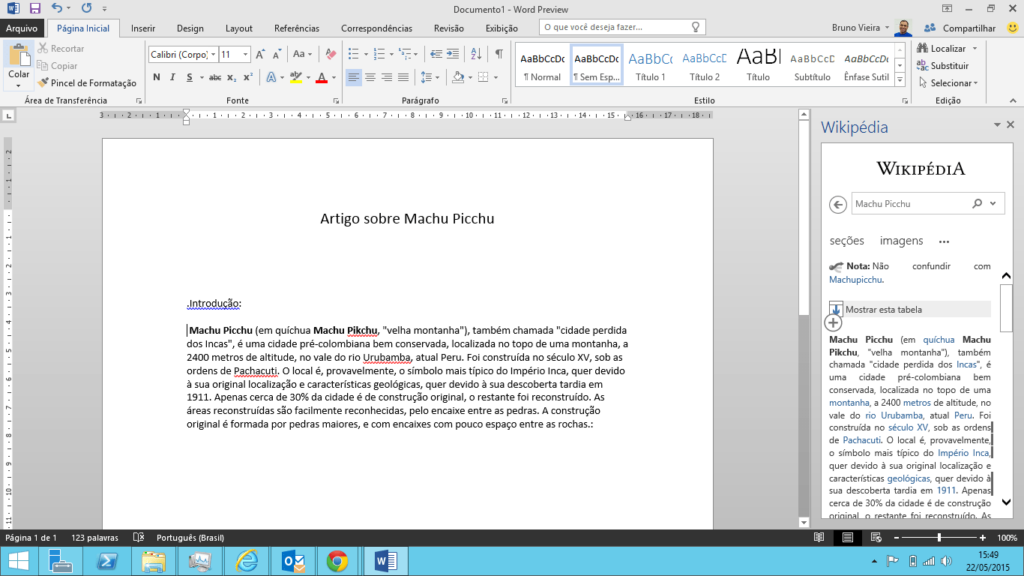Apply subscript formatting
The width and height of the screenshot is (1024, 576).
(231, 78)
